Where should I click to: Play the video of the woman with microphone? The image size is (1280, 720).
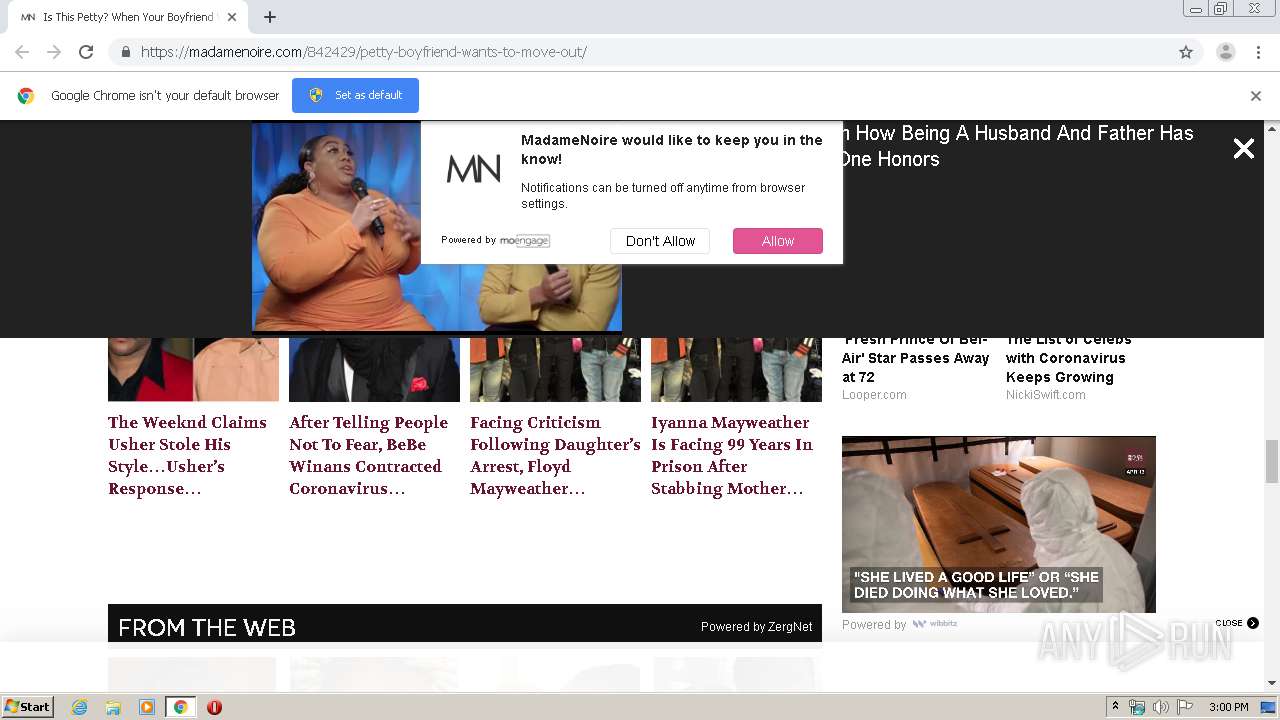pos(437,227)
